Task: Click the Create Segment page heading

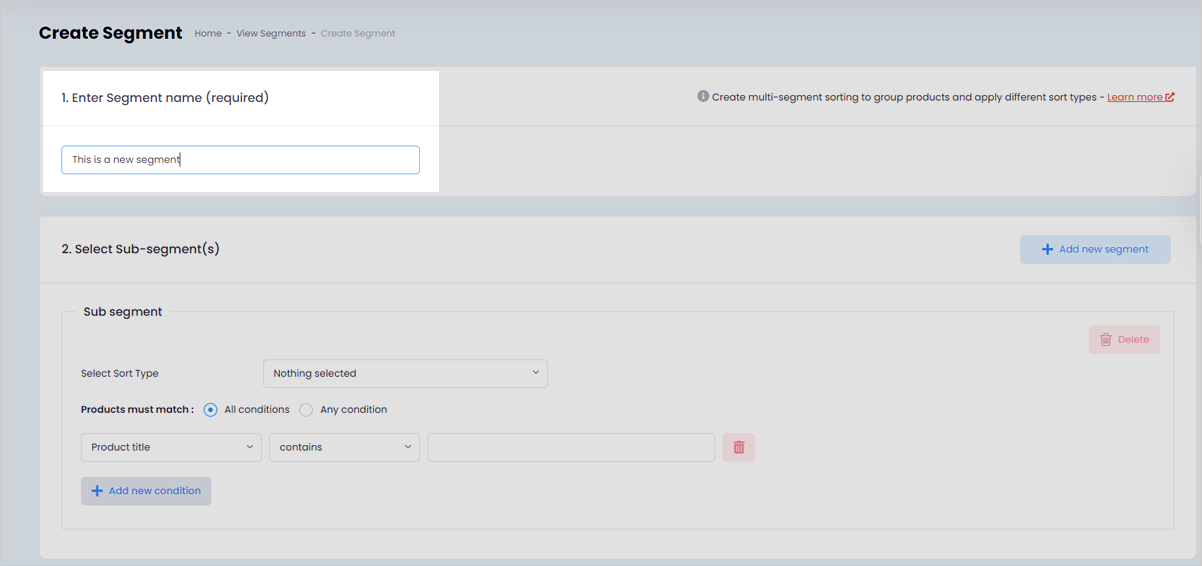Action: 110,33
